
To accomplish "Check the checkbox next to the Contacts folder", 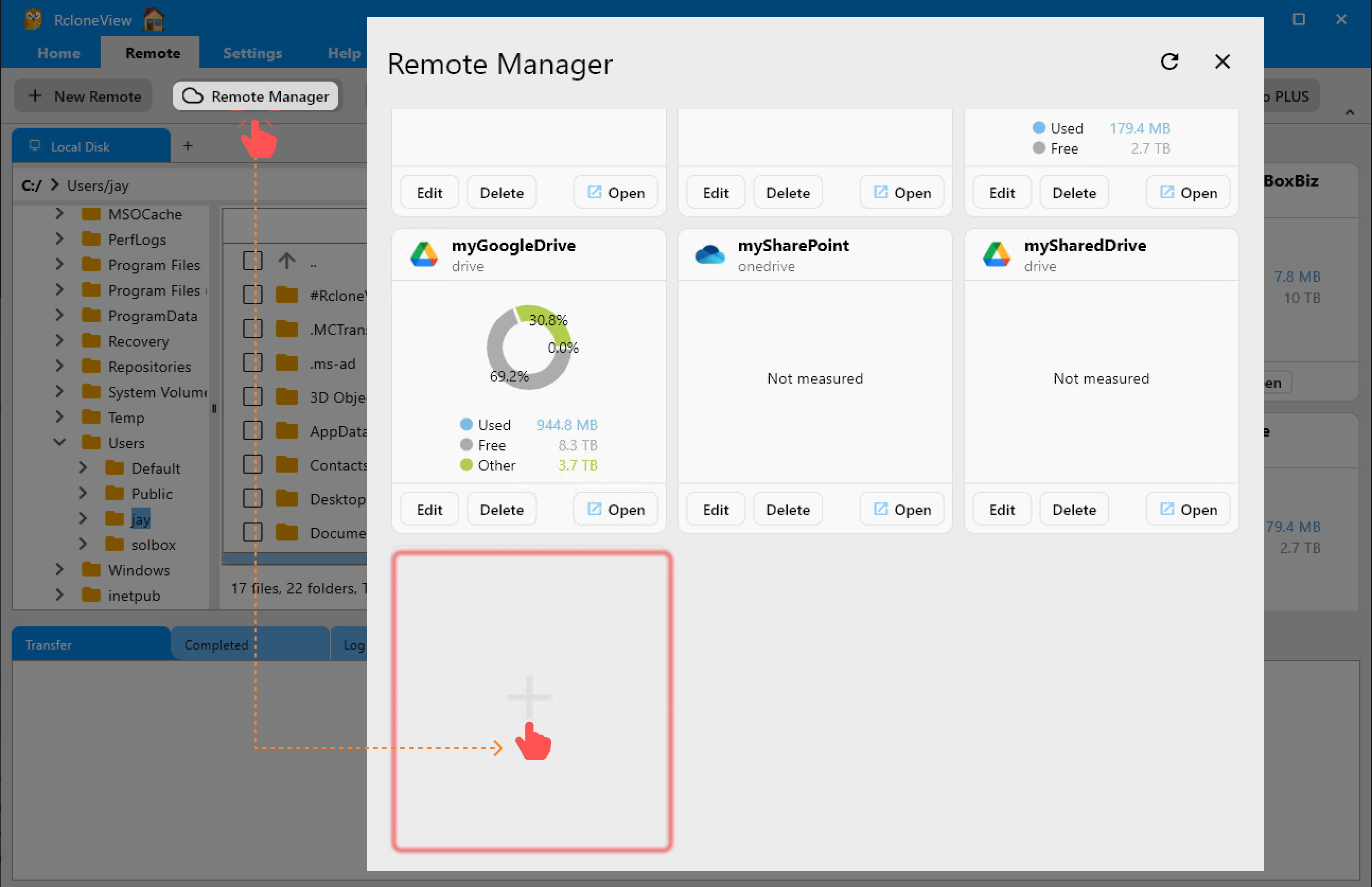I will pyautogui.click(x=252, y=464).
